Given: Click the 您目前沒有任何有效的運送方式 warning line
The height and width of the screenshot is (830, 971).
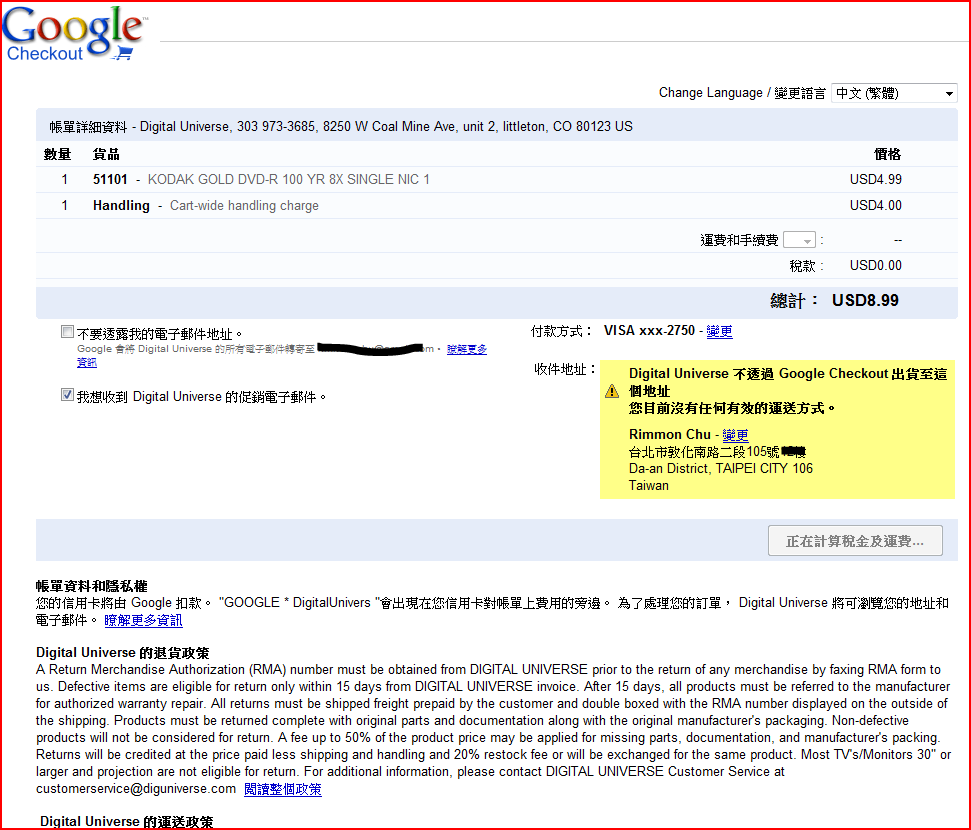Looking at the screenshot, I should (x=731, y=408).
